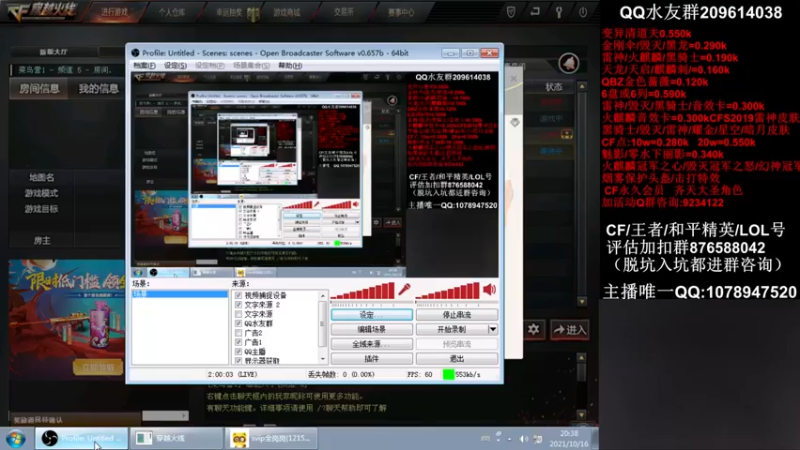
Task: Toggle 显示器获取 source checkbox
Action: [238, 360]
